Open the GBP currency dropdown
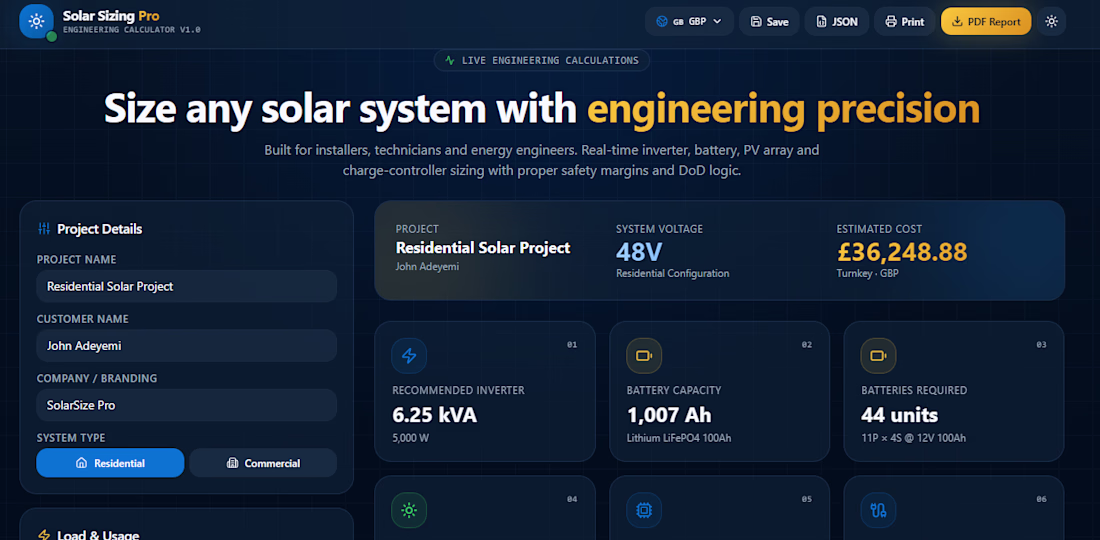The image size is (1100, 540). pyautogui.click(x=689, y=22)
